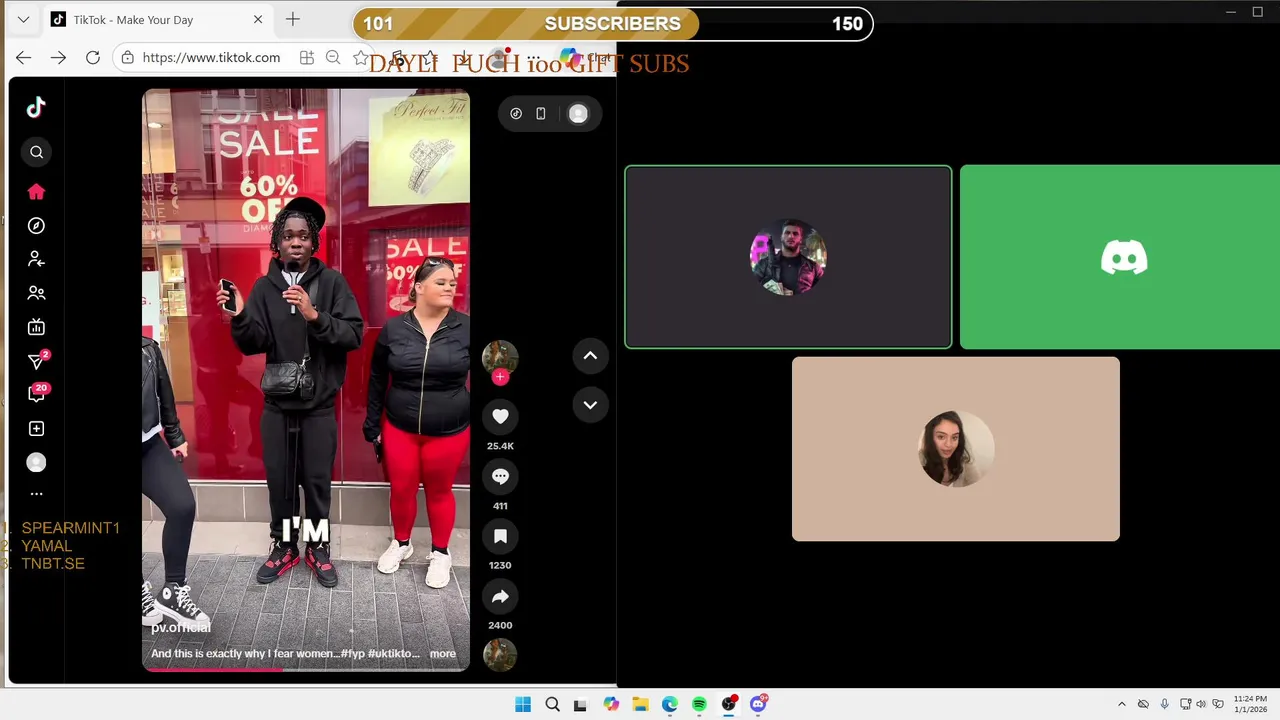Close the TikTok browser tab

[x=258, y=19]
